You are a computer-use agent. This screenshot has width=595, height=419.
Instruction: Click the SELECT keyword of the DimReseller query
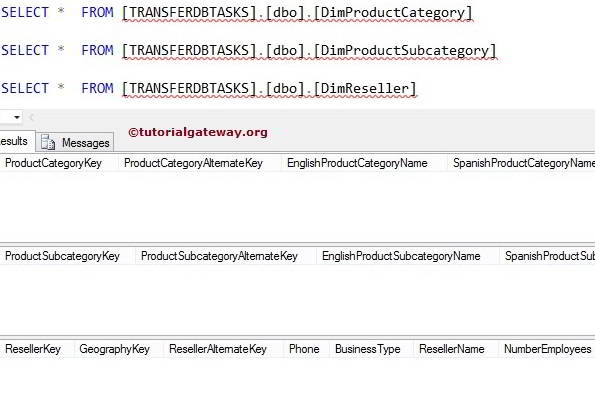click(x=25, y=88)
